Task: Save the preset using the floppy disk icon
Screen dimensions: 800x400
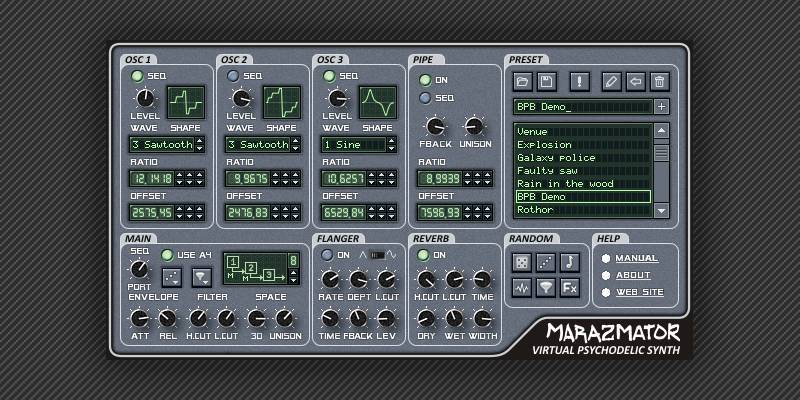Action: (546, 81)
